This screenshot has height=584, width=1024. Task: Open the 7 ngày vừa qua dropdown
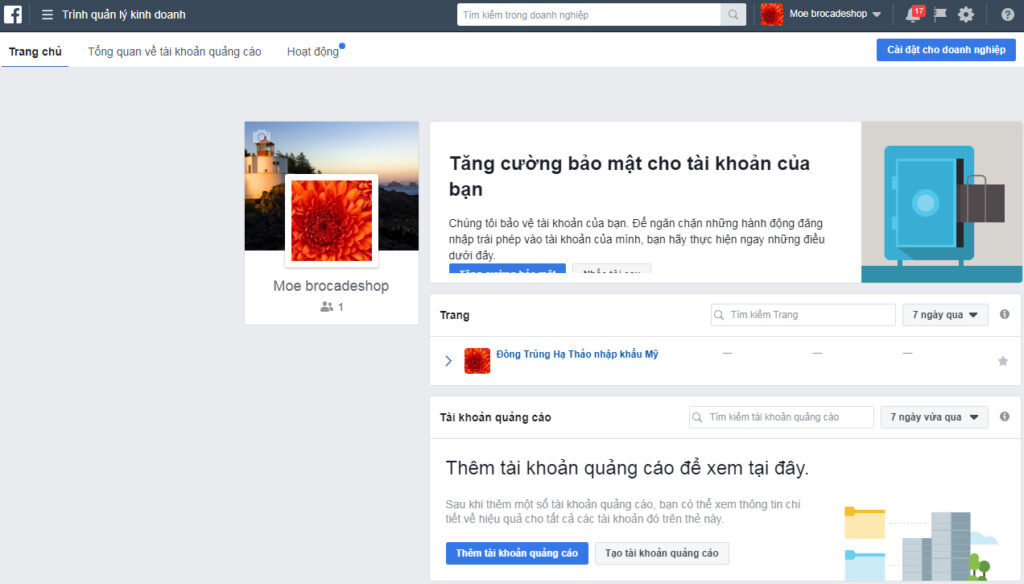pos(934,417)
